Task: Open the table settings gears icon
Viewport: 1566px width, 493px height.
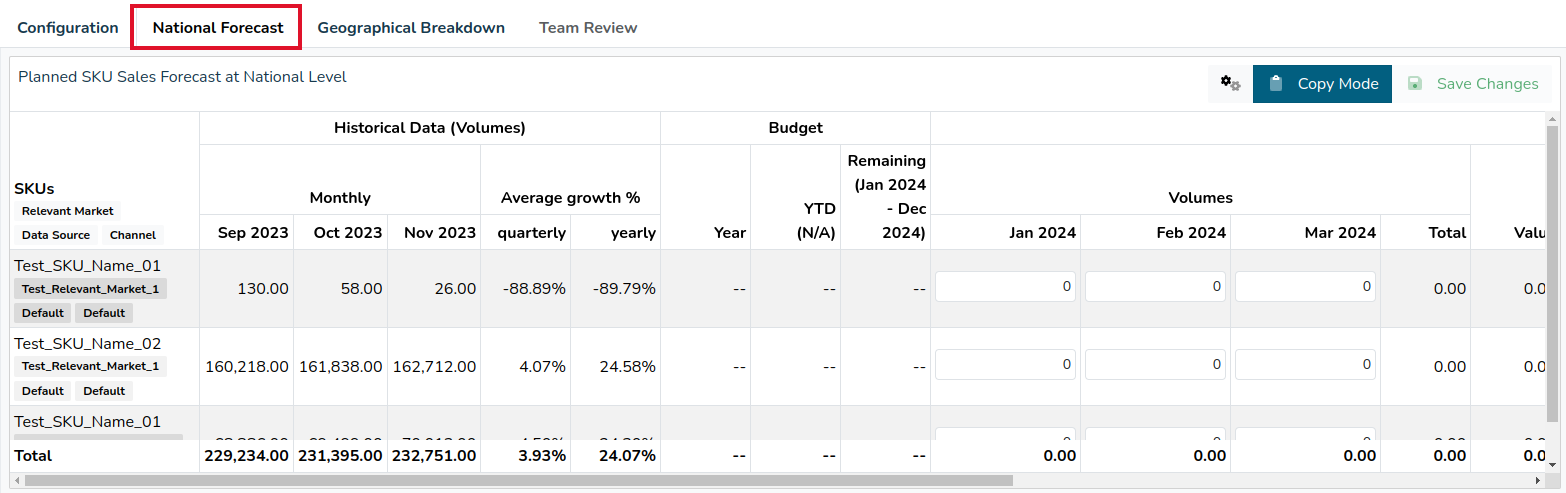Action: click(1230, 84)
